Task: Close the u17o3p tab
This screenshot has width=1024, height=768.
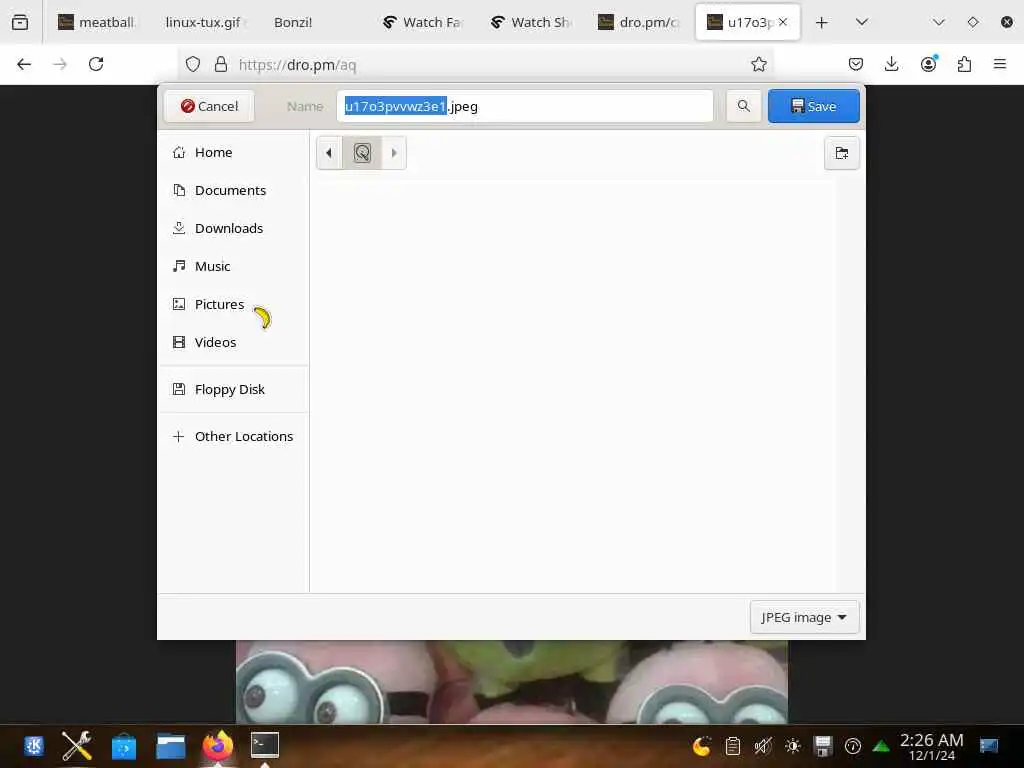Action: 783,22
